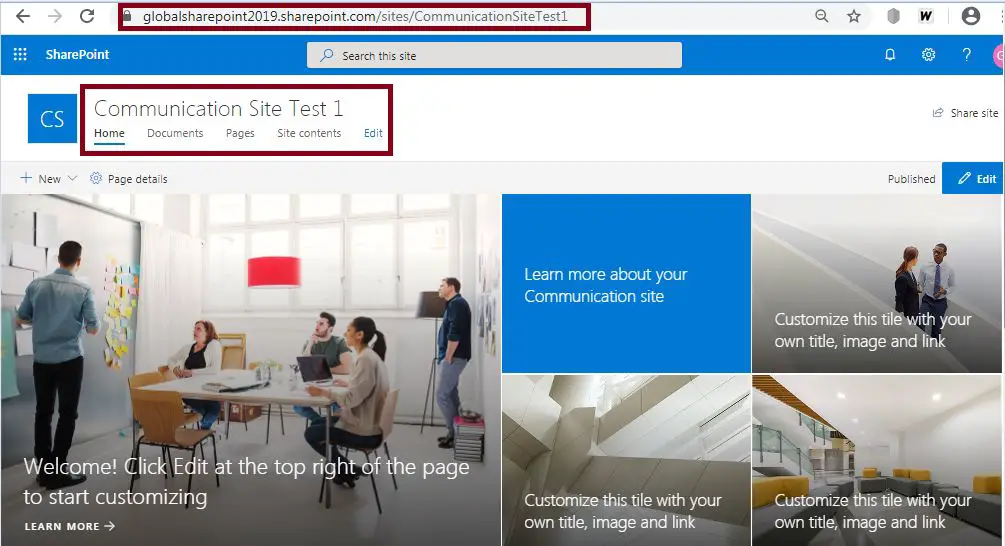Screen dimensions: 1005x546
Task: Open the help question mark icon
Action: [967, 54]
